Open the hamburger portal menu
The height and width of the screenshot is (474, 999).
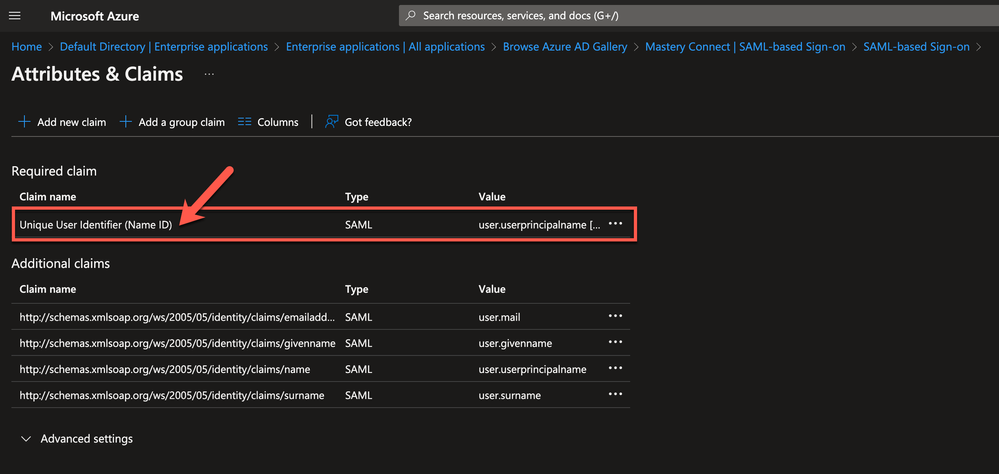15,16
